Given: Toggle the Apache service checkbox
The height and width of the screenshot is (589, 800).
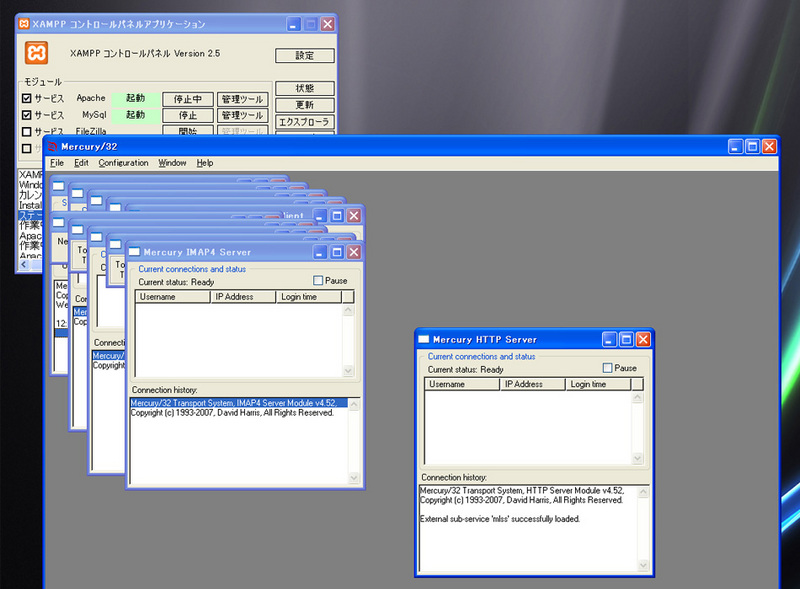Looking at the screenshot, I should (27, 98).
